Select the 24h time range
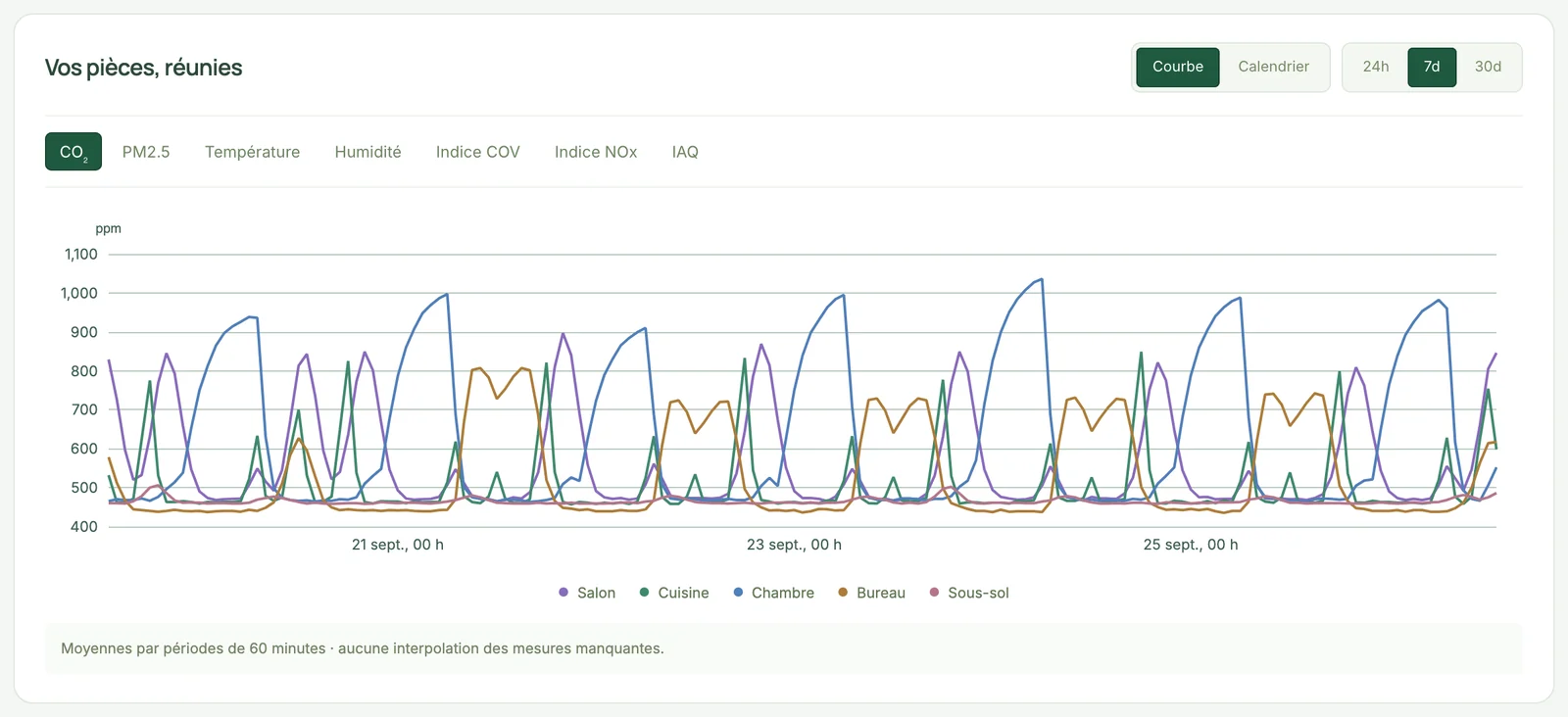This screenshot has width=1568, height=717. pyautogui.click(x=1375, y=67)
